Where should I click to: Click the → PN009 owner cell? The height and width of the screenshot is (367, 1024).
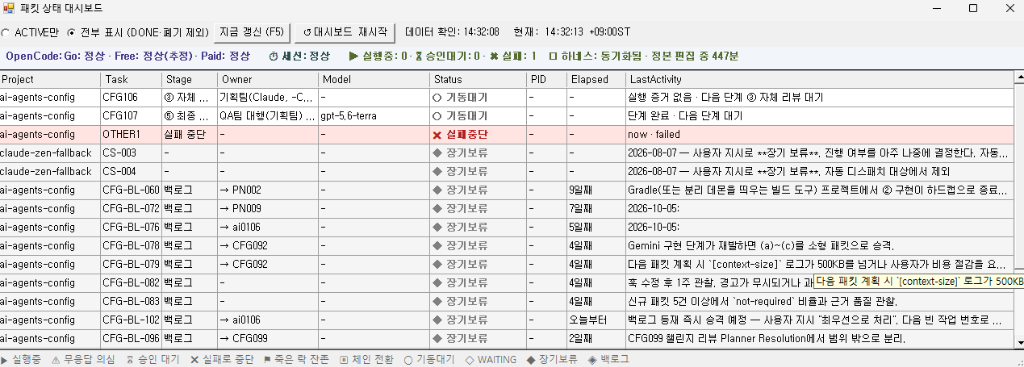(x=268, y=209)
